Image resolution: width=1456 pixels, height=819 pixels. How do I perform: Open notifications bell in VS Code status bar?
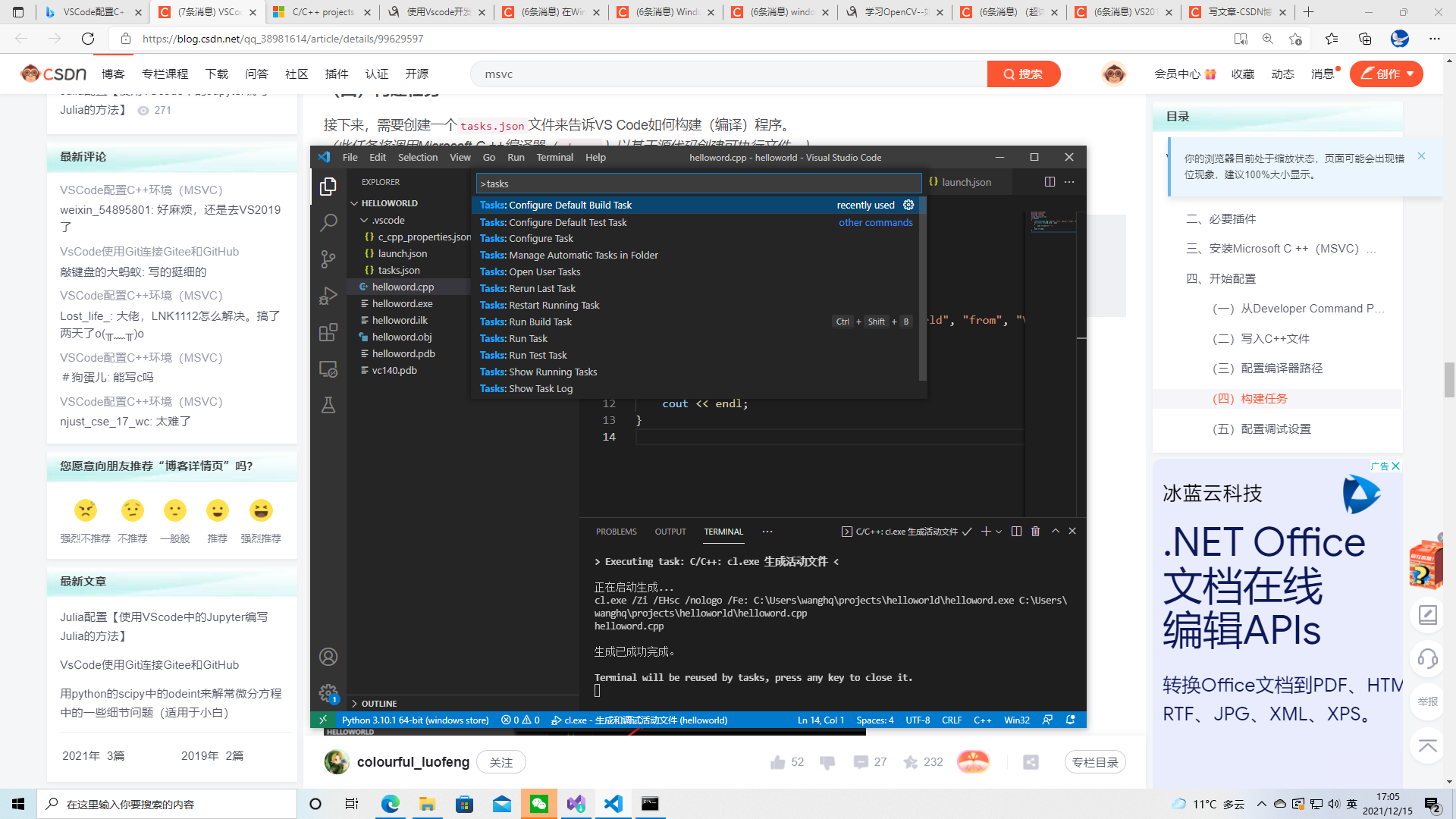[x=1071, y=720]
